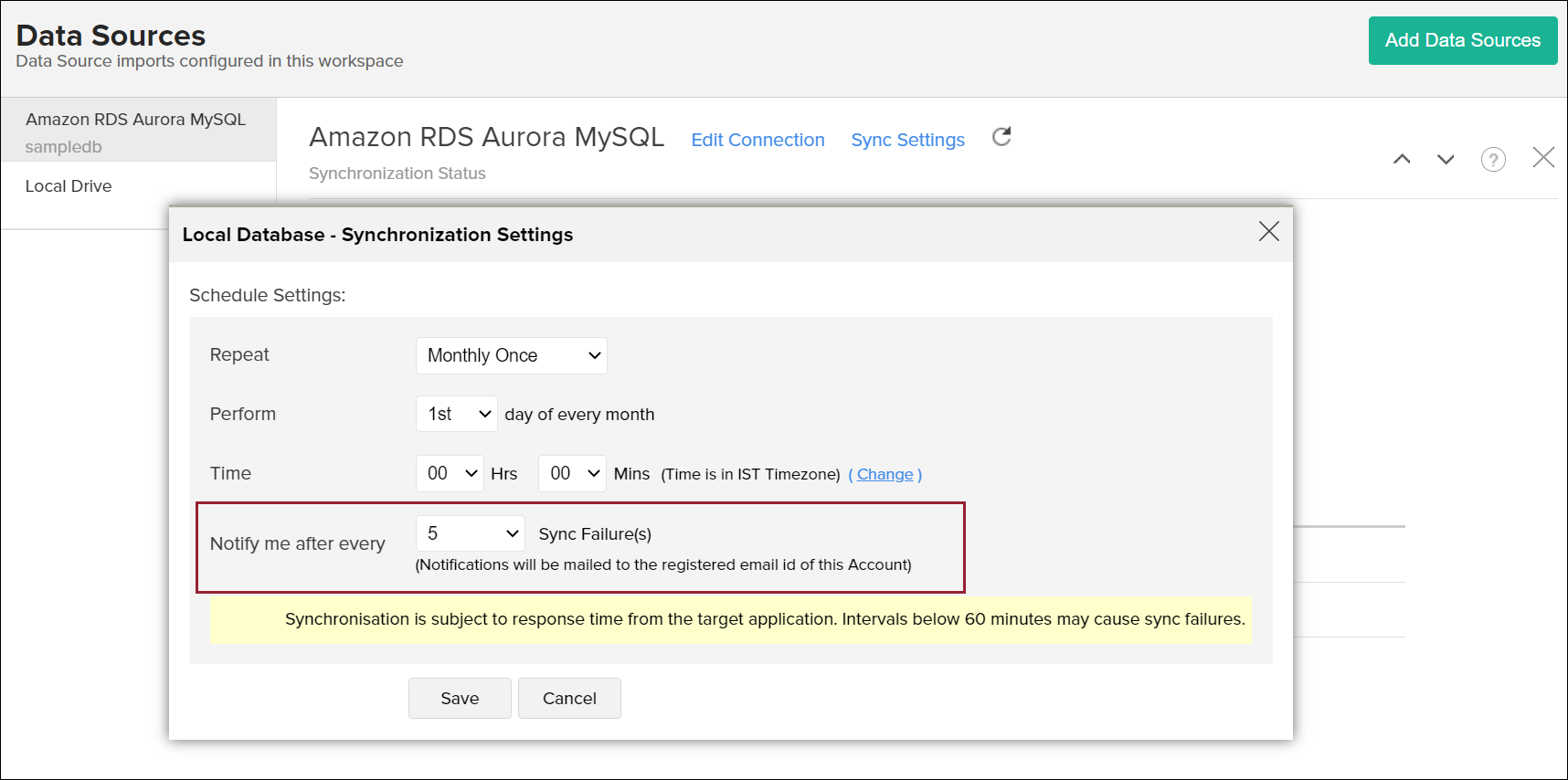The height and width of the screenshot is (780, 1568).
Task: Click the Save button
Action: (460, 698)
